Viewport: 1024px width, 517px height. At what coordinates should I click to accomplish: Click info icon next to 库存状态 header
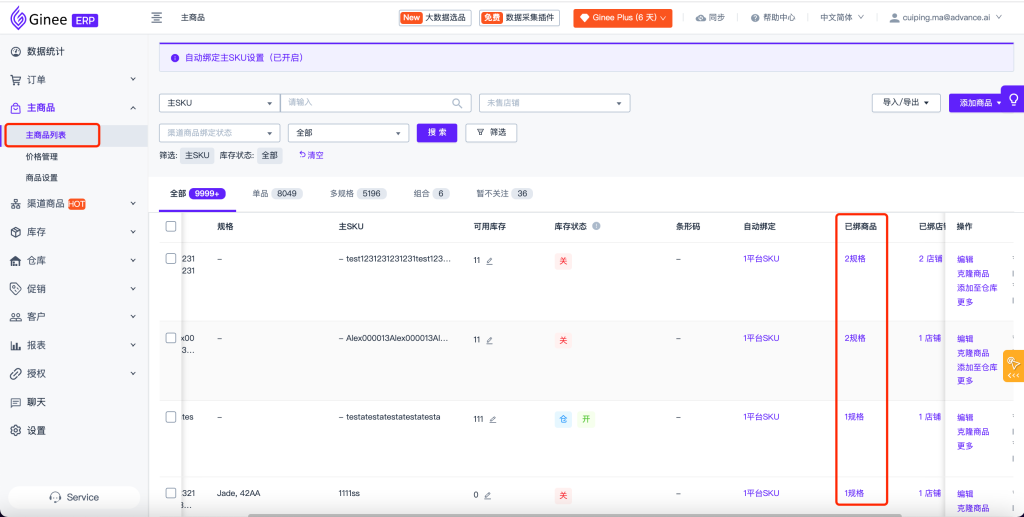click(x=596, y=226)
